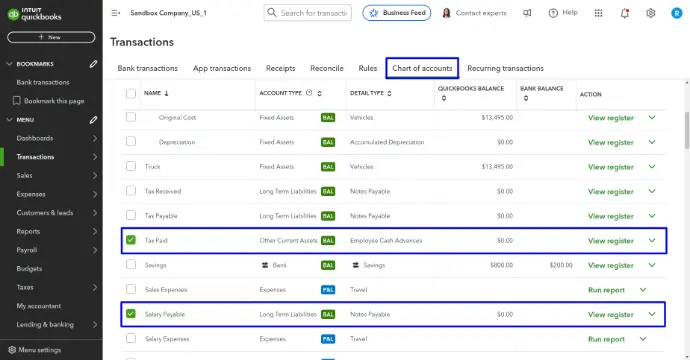690x360 pixels.
Task: Uncheck the Tax Paid checkbox
Action: (x=131, y=240)
